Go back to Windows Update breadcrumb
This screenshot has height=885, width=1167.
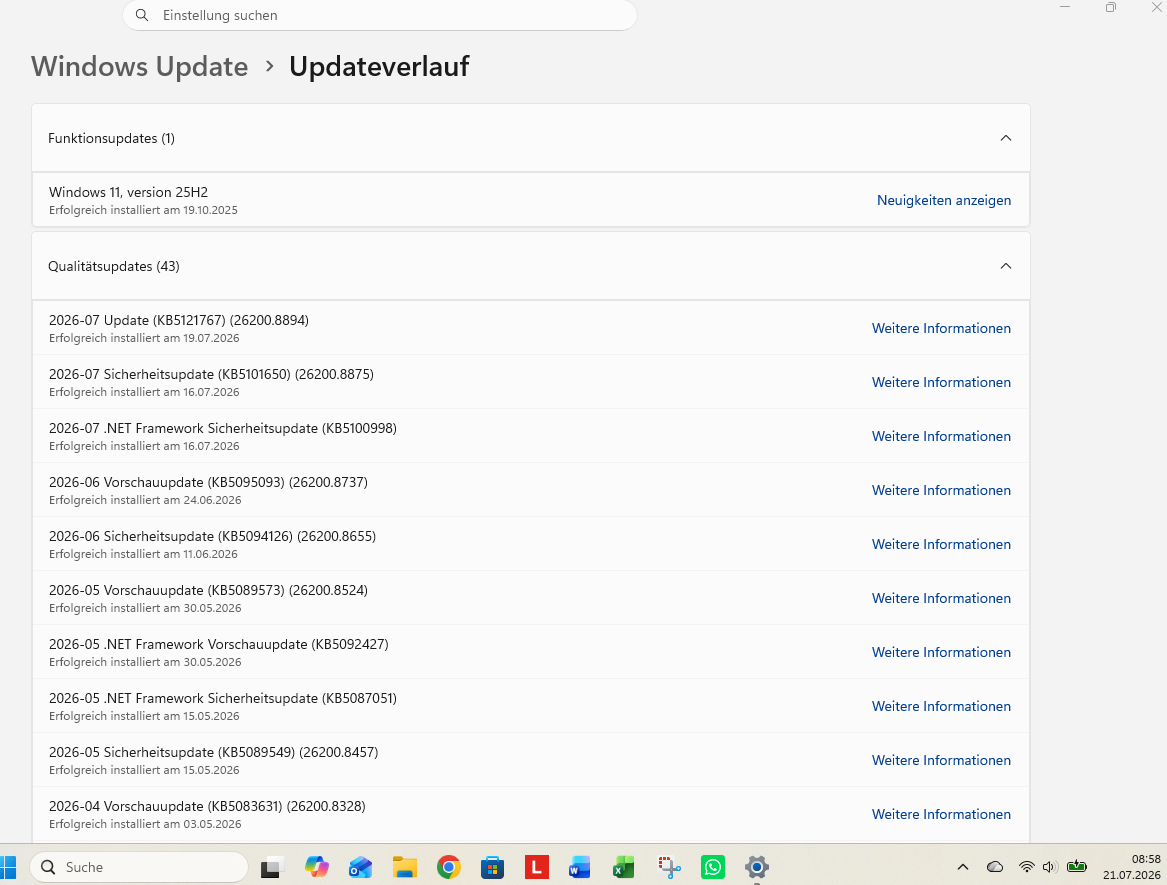click(139, 66)
